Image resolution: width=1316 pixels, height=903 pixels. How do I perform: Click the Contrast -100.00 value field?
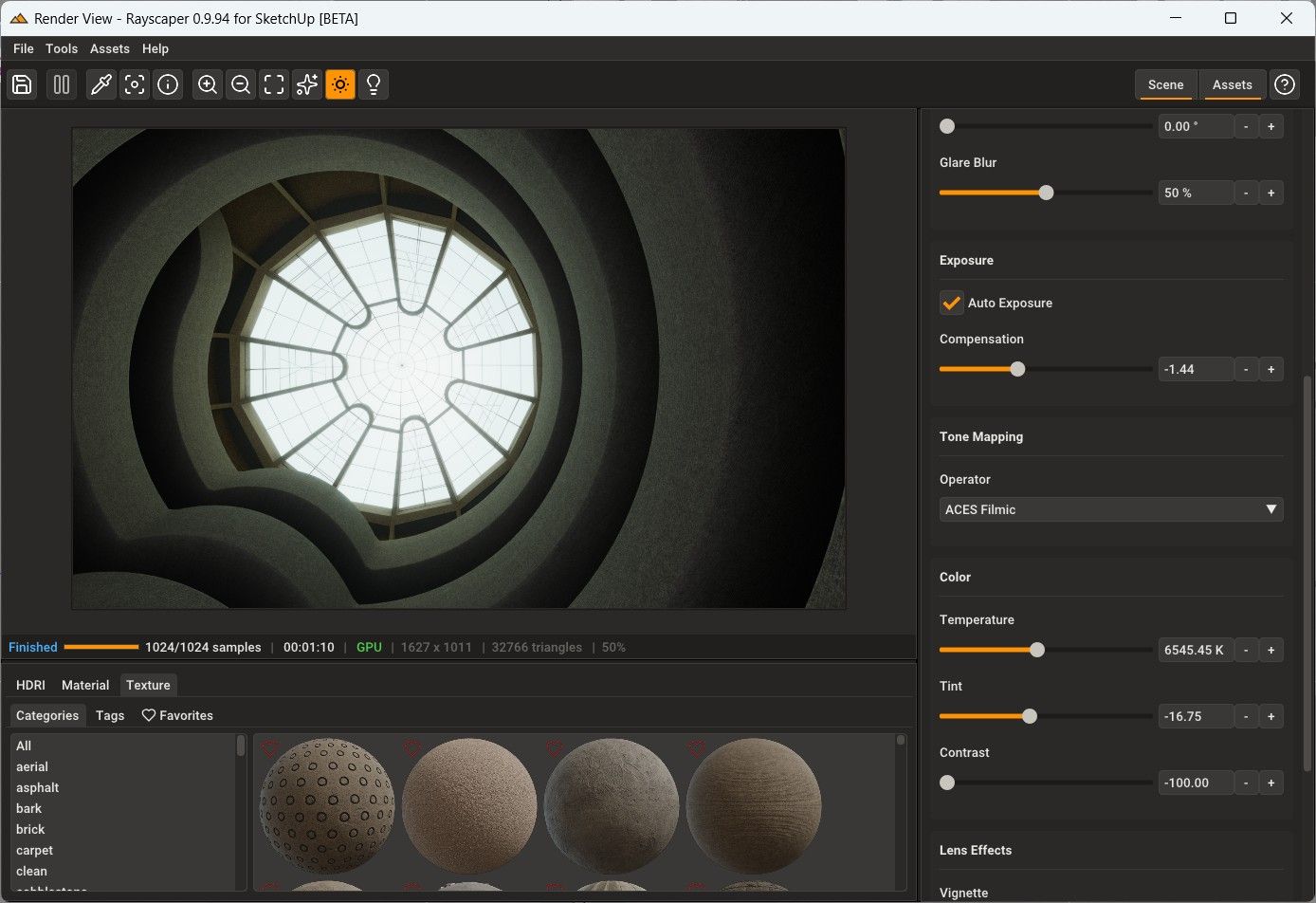(1196, 783)
